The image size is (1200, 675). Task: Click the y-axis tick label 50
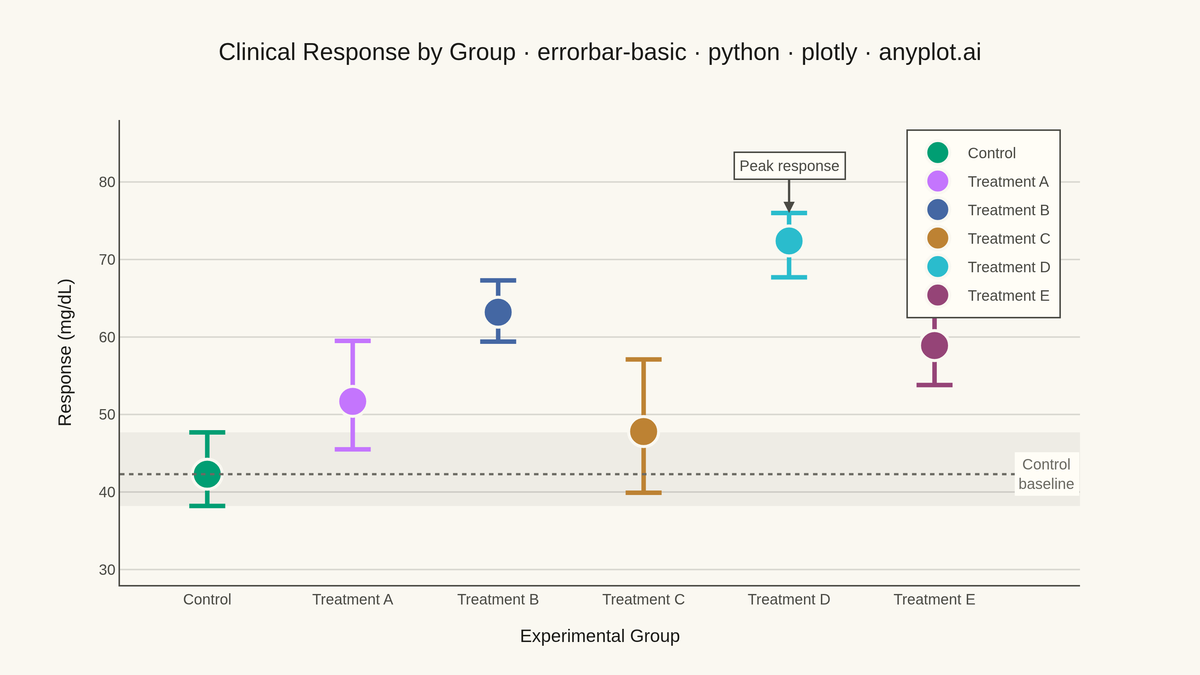tap(107, 414)
